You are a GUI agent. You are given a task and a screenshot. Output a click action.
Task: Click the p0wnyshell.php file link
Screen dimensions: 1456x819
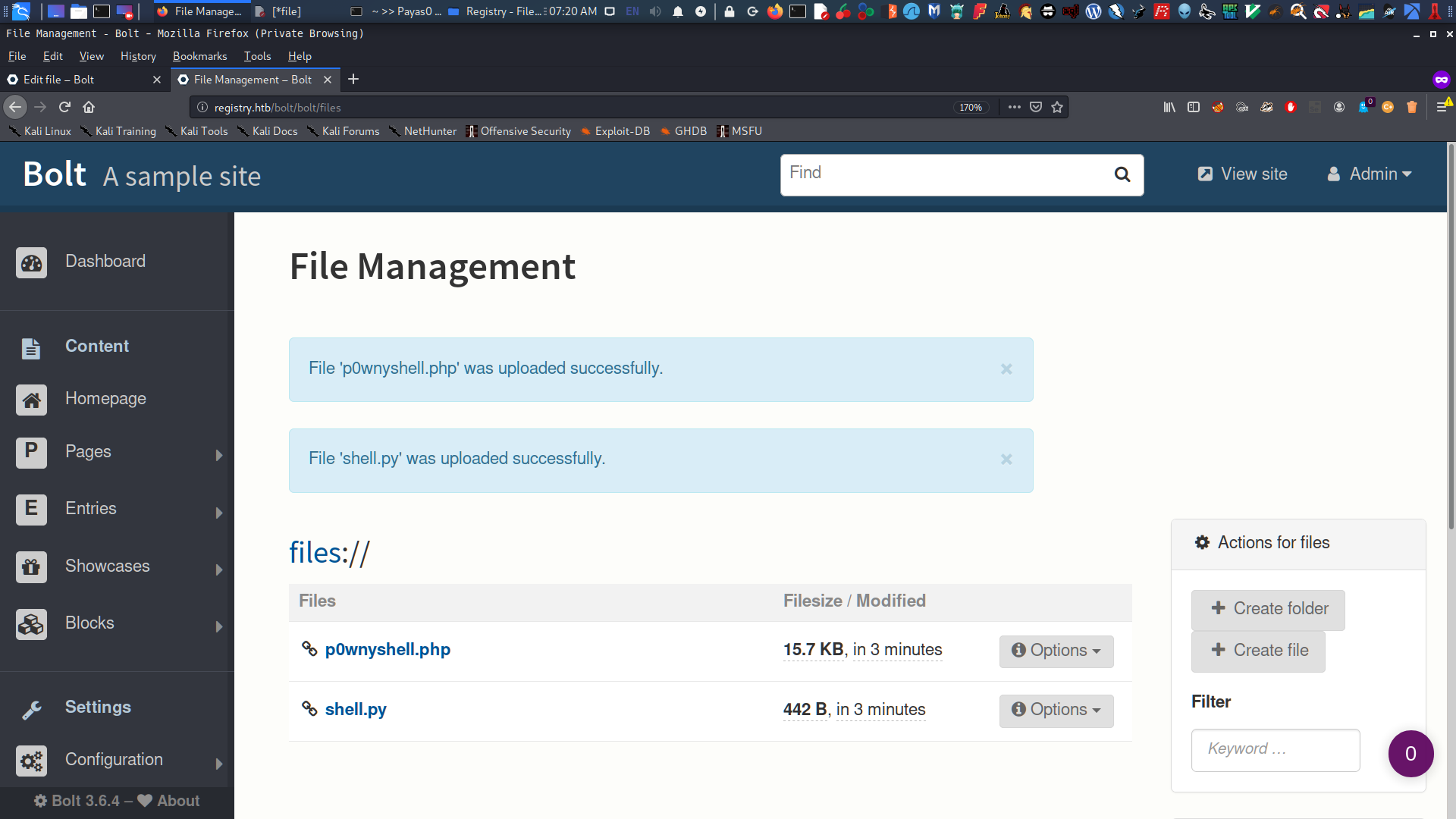pos(388,649)
